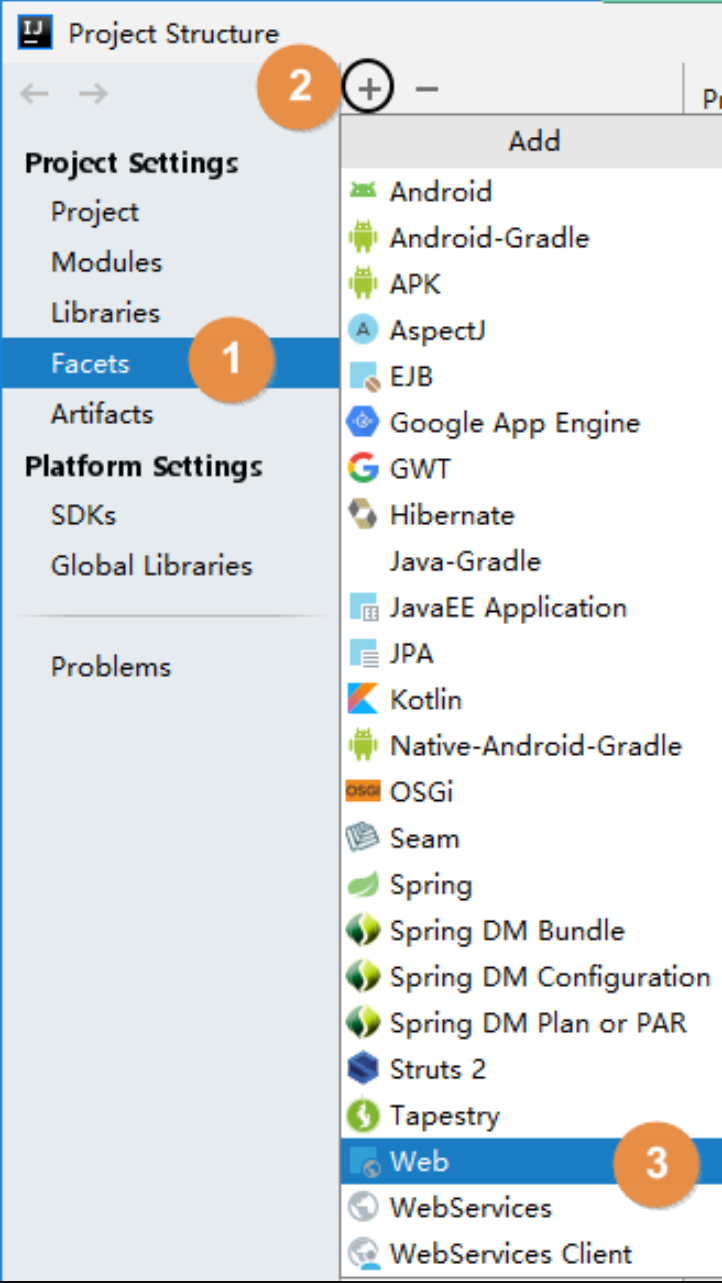Click the plus Add facet button

(x=370, y=90)
